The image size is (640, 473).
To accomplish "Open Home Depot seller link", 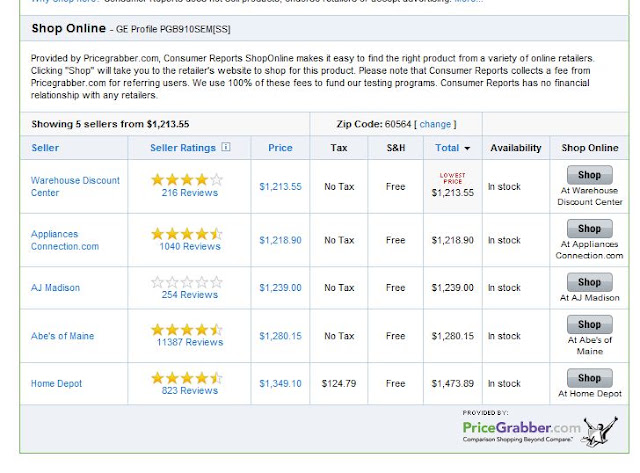I will point(56,384).
